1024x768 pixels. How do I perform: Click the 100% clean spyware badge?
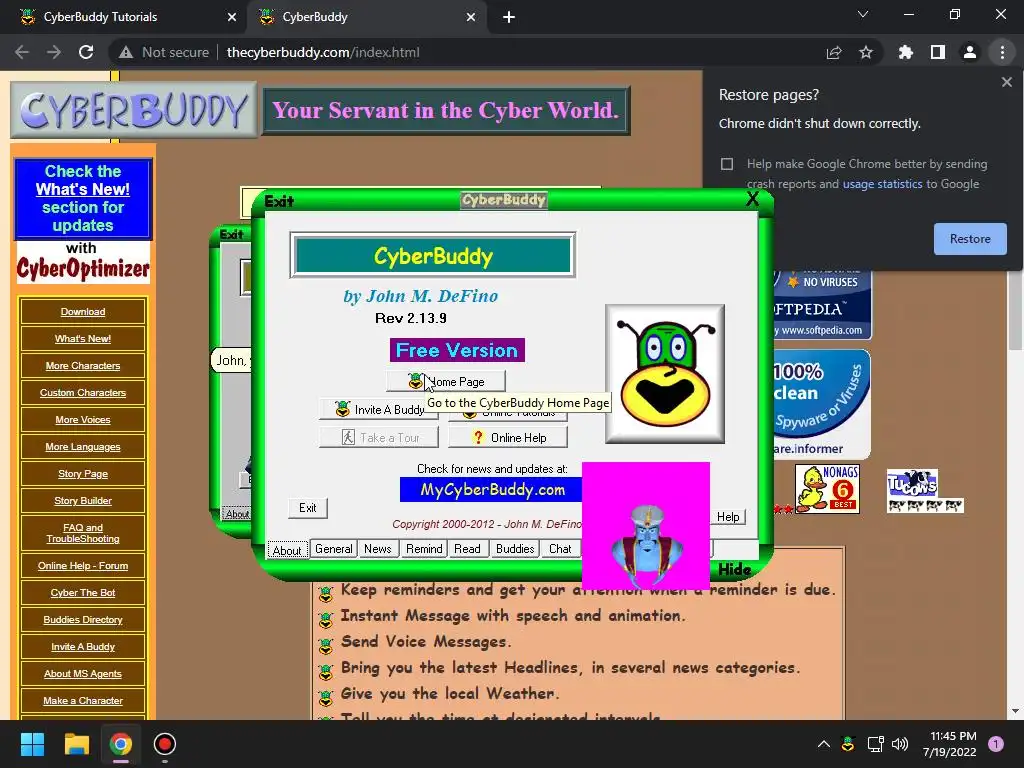click(822, 404)
